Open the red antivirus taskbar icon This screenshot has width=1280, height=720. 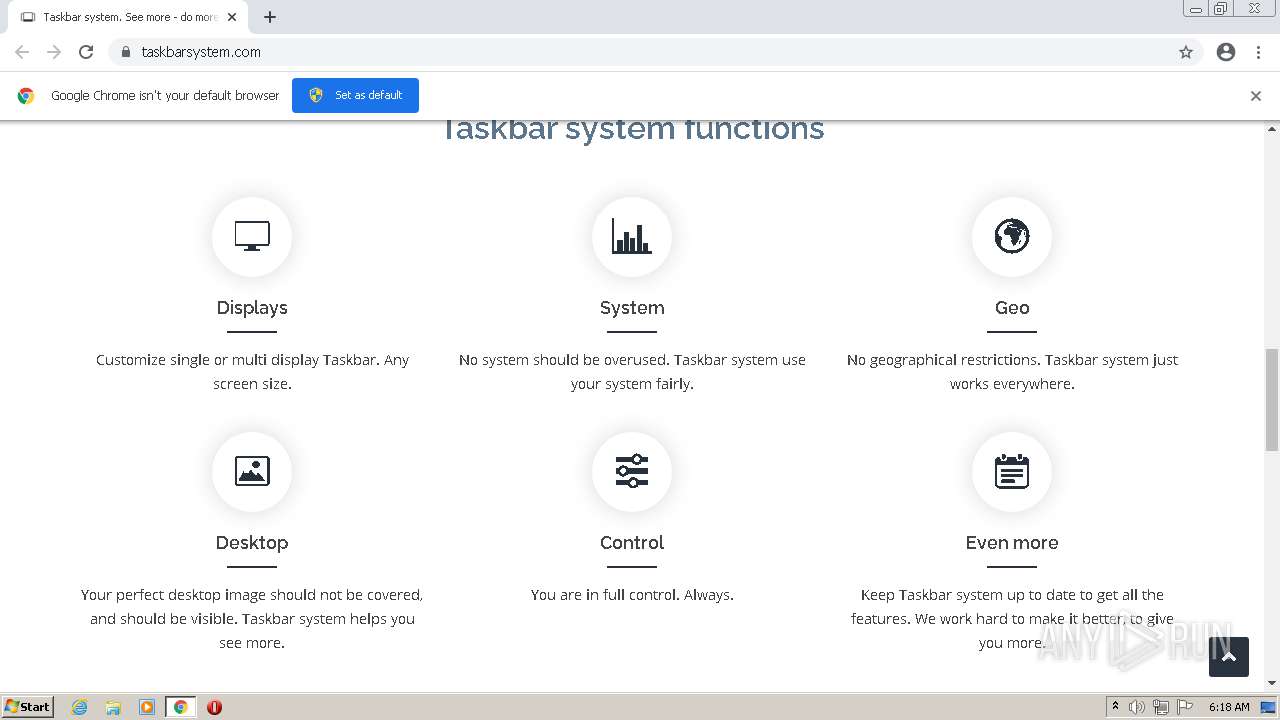click(x=214, y=707)
